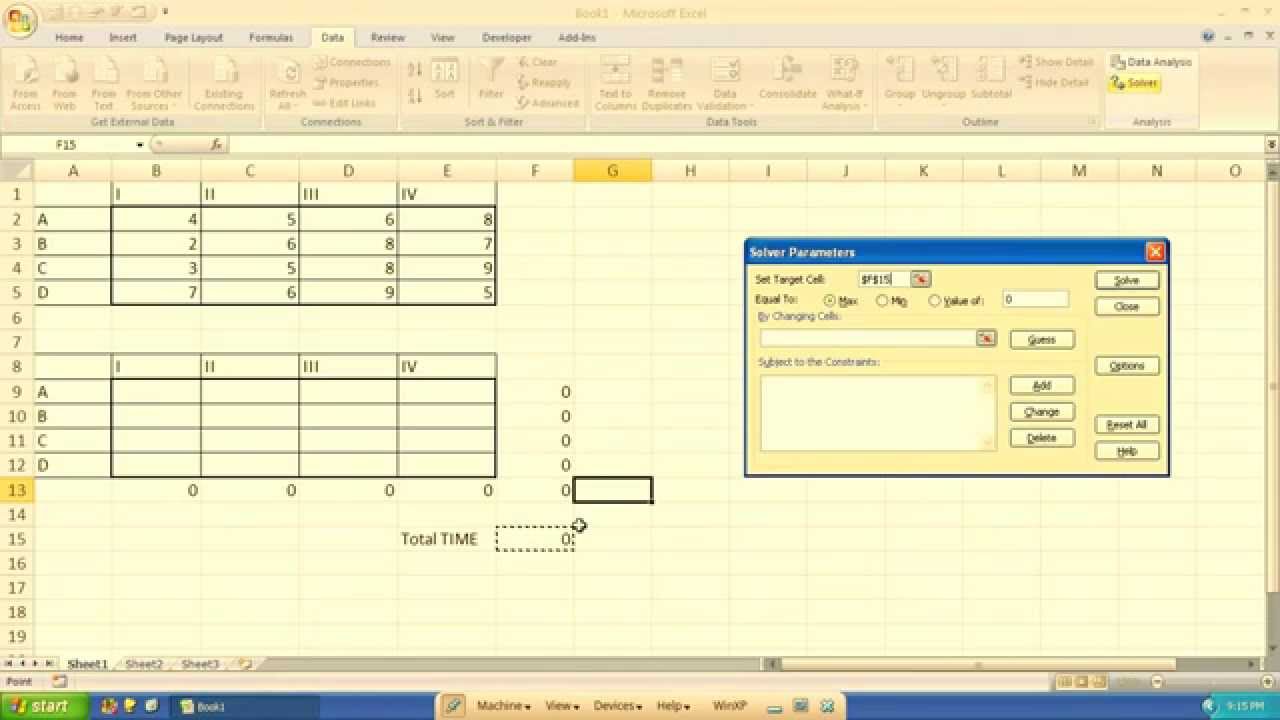This screenshot has height=720, width=1280.
Task: Open Refresh All dropdown
Action: coord(287,84)
